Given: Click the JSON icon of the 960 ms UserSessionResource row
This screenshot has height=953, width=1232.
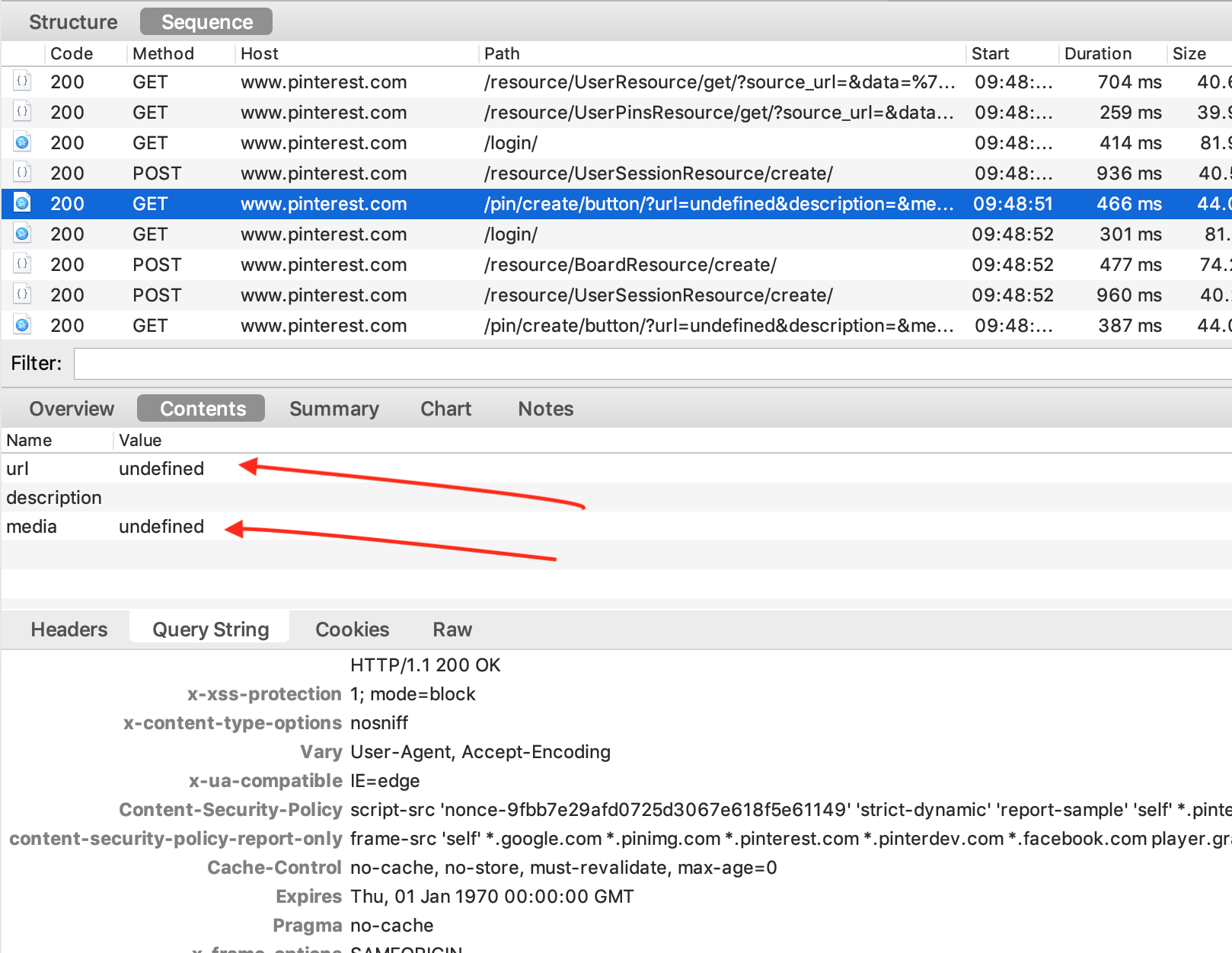Looking at the screenshot, I should pyautogui.click(x=23, y=295).
